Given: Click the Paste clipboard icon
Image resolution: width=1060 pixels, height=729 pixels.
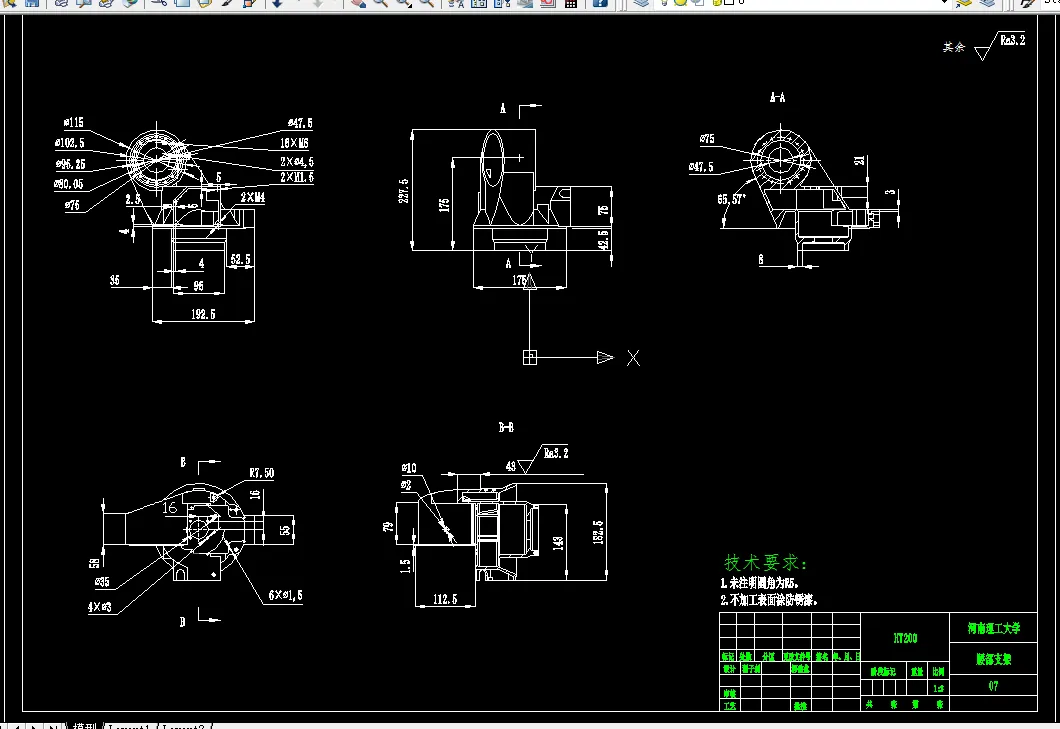Looking at the screenshot, I should [203, 3].
